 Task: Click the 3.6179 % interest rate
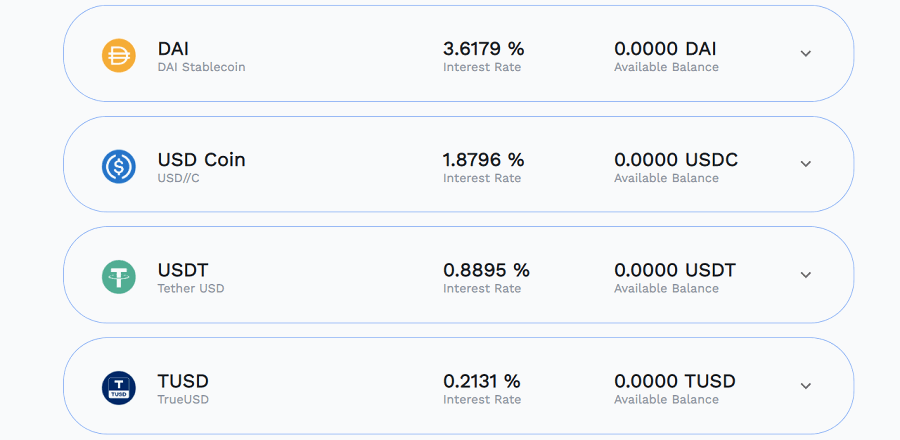[x=483, y=49]
